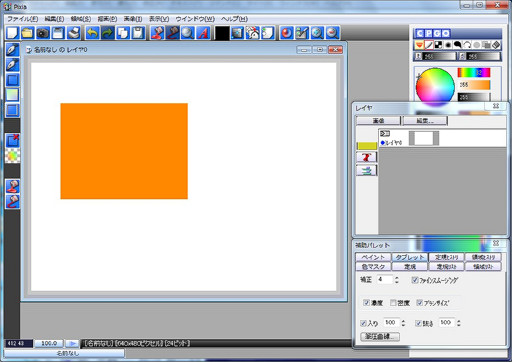Screen dimensions: 512x362
Task: Toggle the ブラシサイズ checkbox
Action: 420,303
